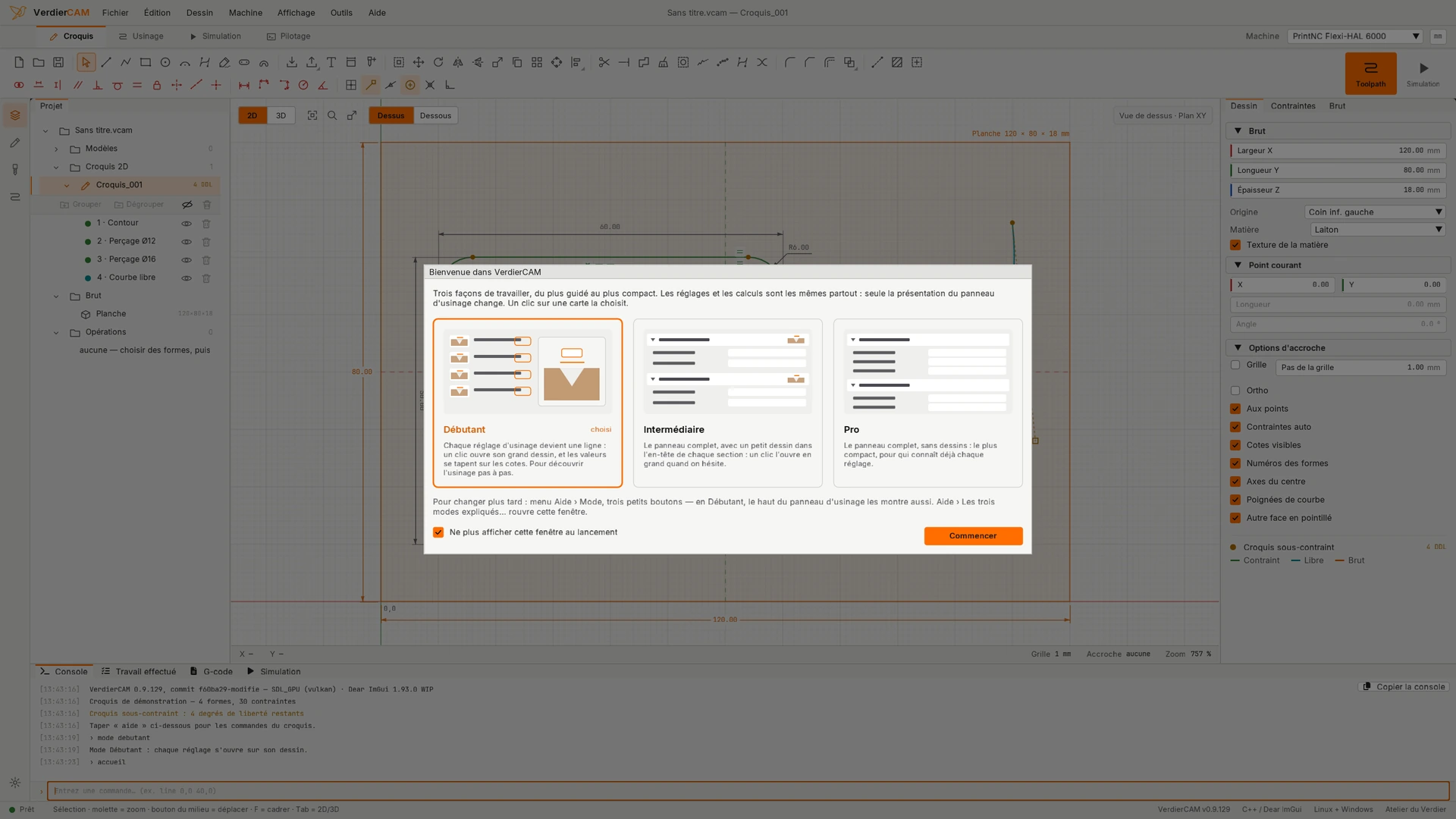Screen dimensions: 1456x819
Task: Uncheck Texture de la matière
Action: (1235, 246)
